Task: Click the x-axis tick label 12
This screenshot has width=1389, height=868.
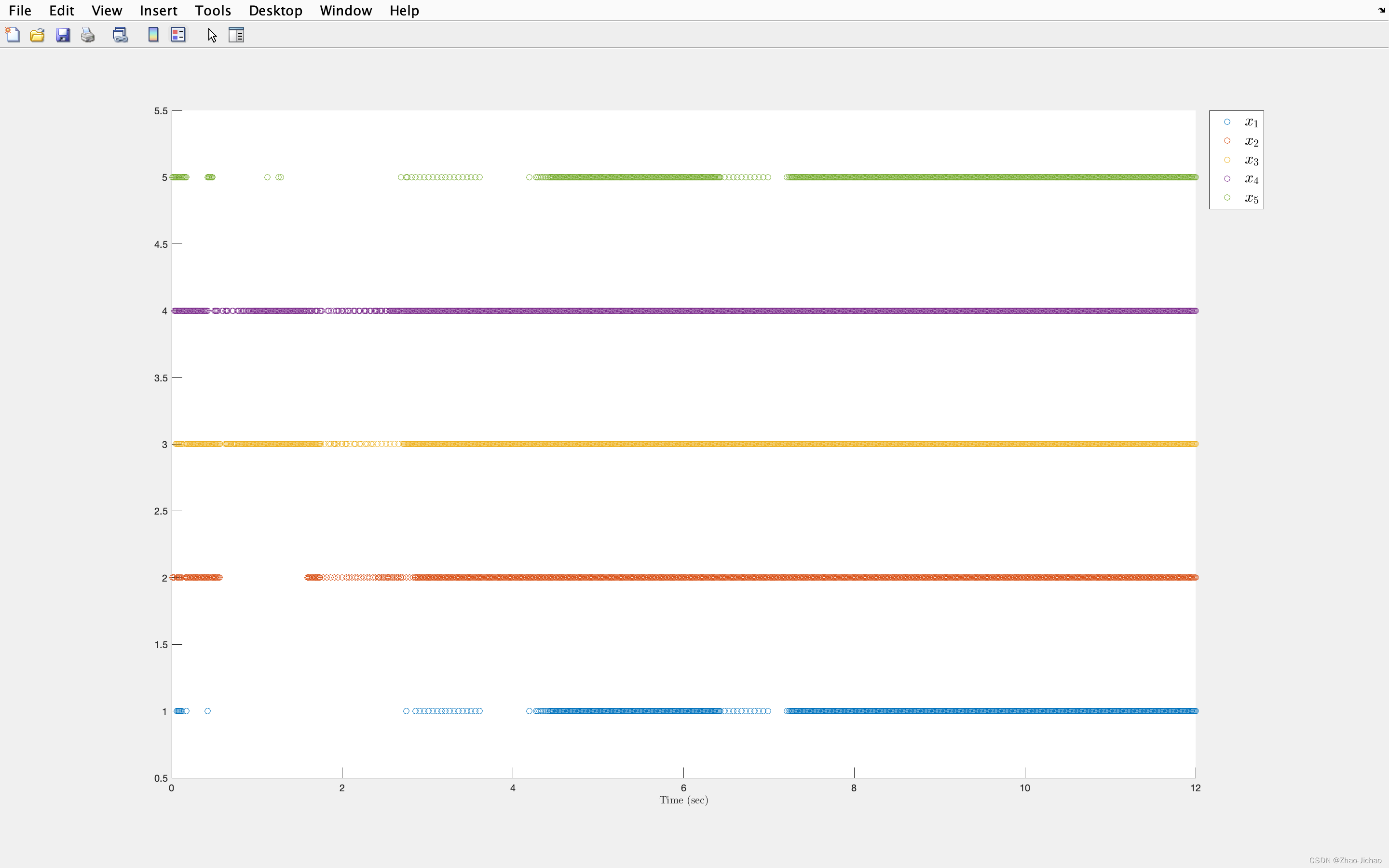Action: (1195, 788)
